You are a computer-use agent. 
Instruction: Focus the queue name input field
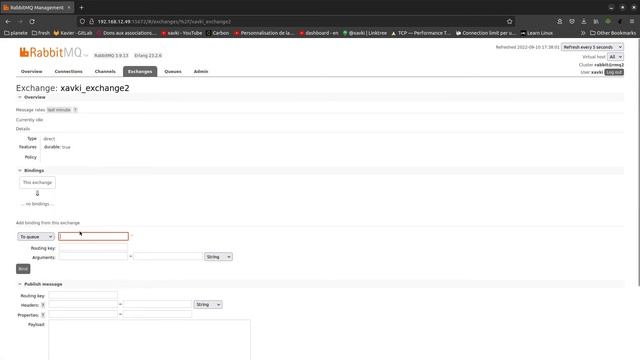[x=93, y=236]
